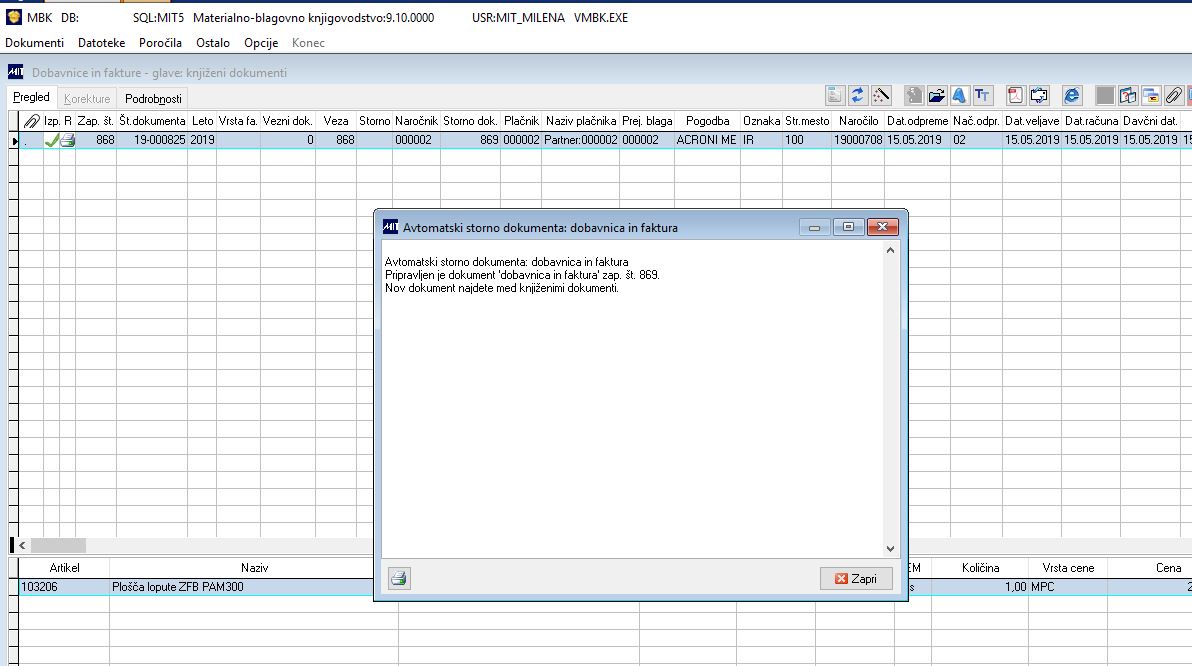
Task: Open the Dokumenti menu
Action: 34,43
